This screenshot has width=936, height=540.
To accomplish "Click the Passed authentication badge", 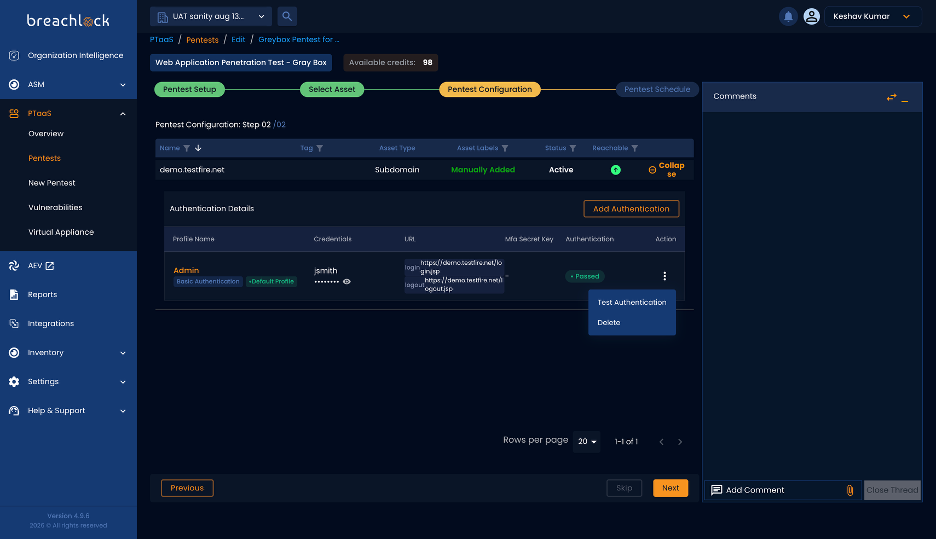I will 585,277.
